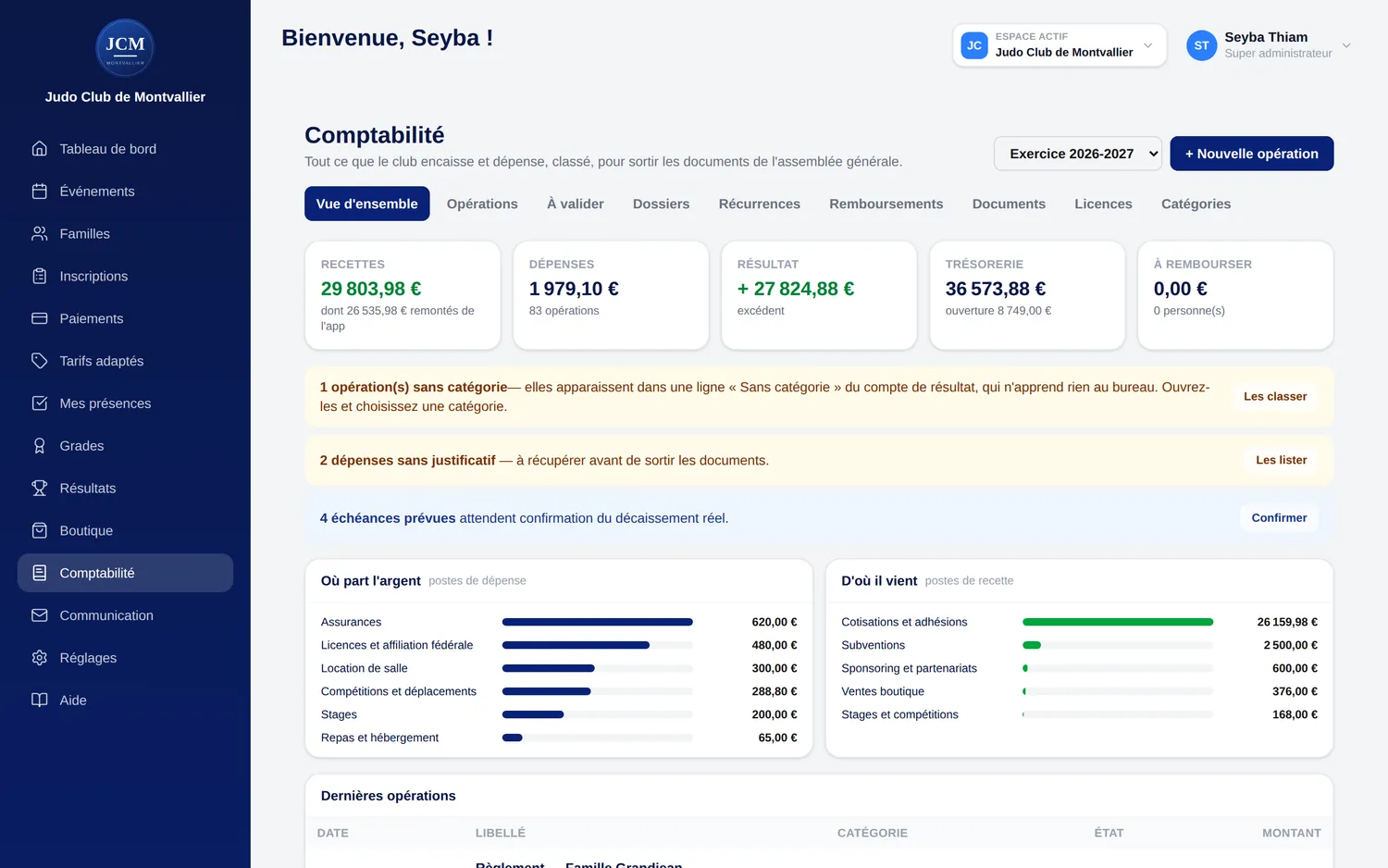This screenshot has width=1388, height=868.
Task: Select the Tarifs adaptés tag icon
Action: [39, 361]
